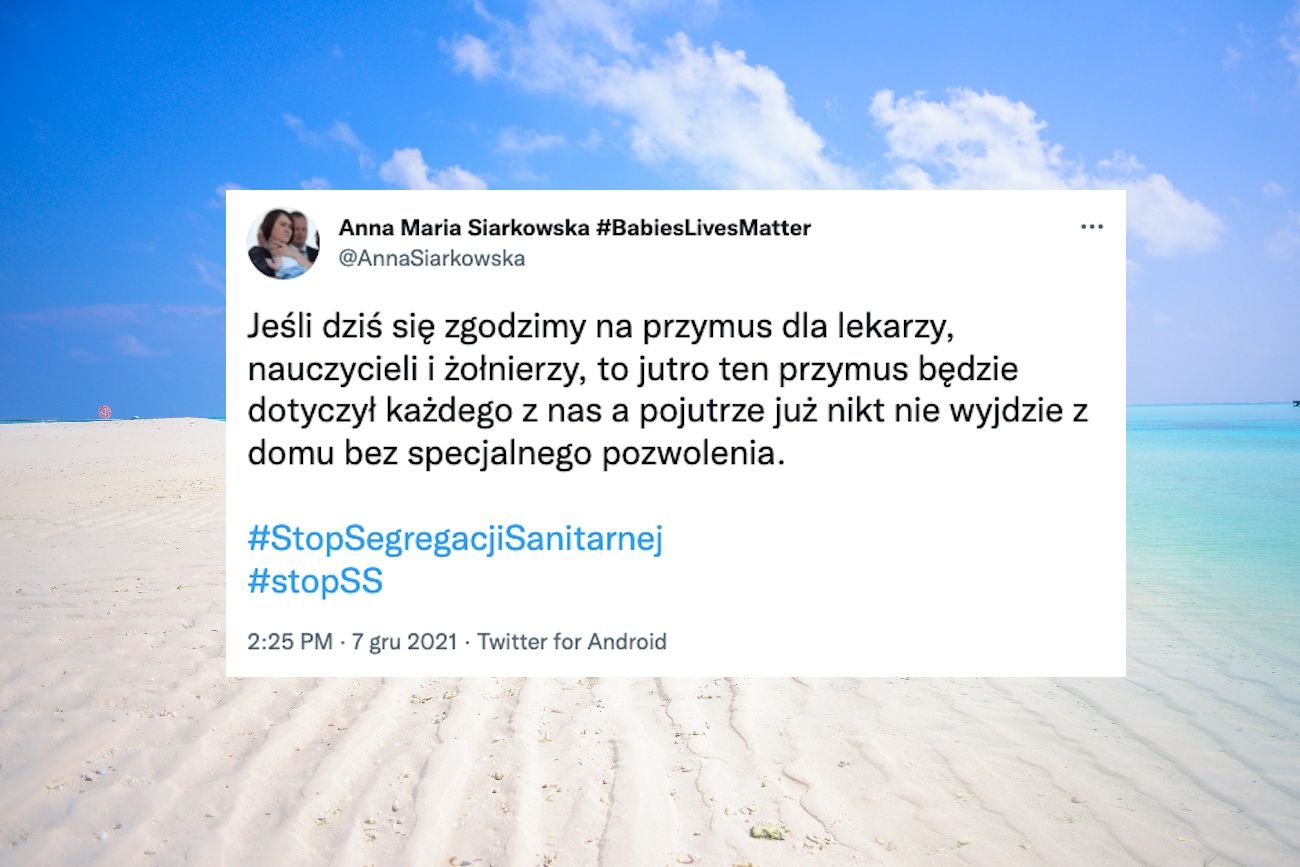
Task: Click the turquoise sea beside the tweet card
Action: (x=1212, y=500)
